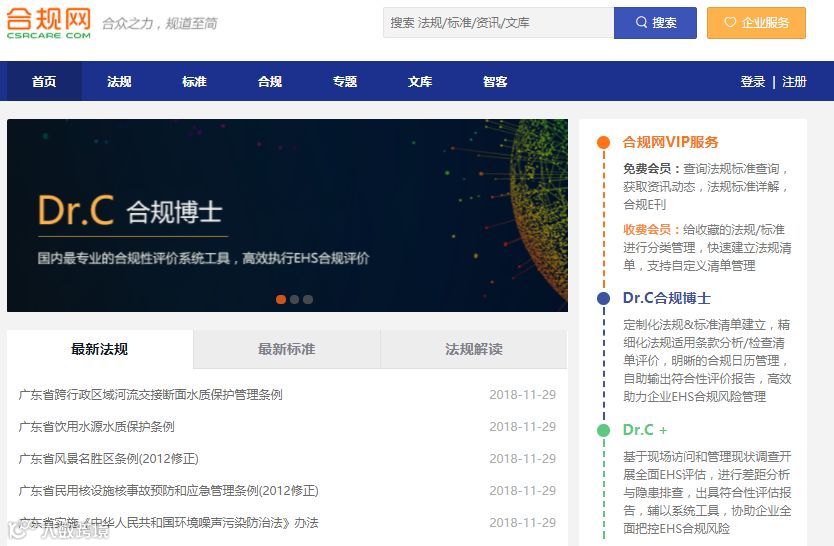Open the 法规 navigation item
Viewport: 834px width, 546px height.
(x=119, y=81)
